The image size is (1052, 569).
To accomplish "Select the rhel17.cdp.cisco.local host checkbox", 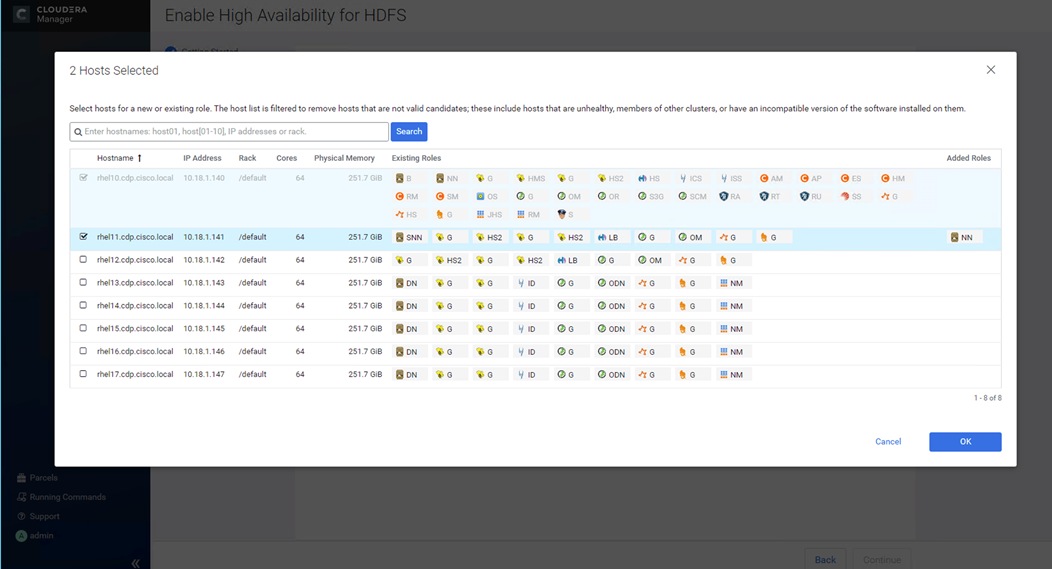I will click(83, 374).
